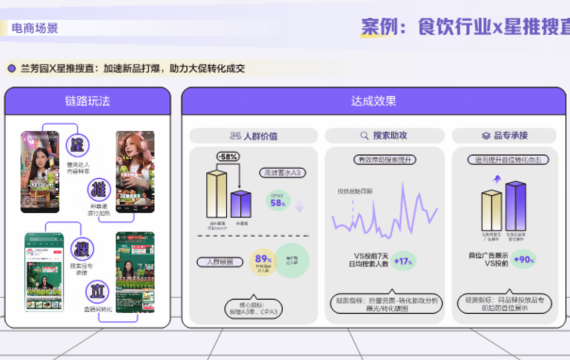The image size is (570, 360).
Task: Click the people icon beside 人群价值
Action: point(235,136)
